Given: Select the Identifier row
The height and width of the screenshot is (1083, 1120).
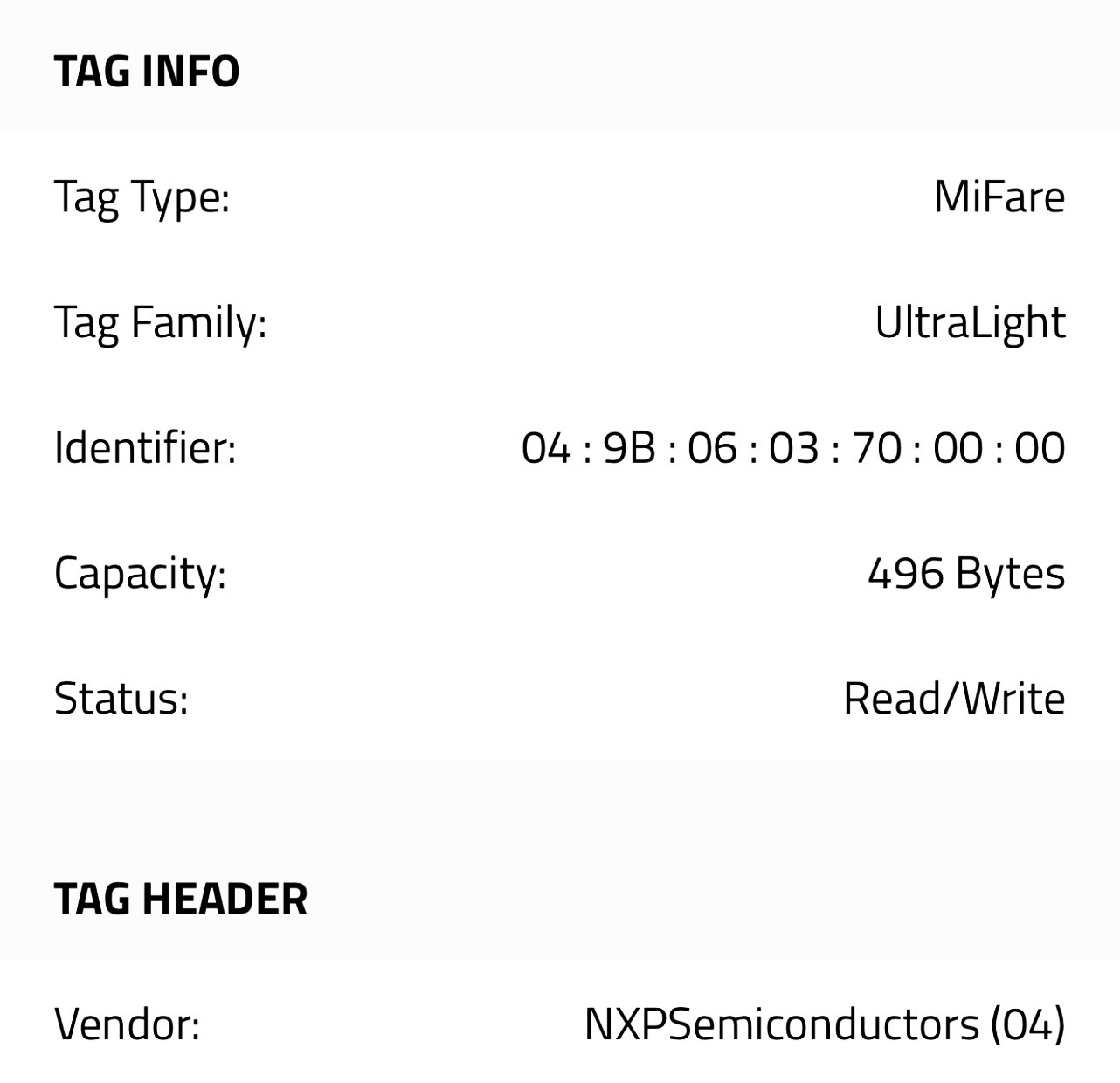Looking at the screenshot, I should 559,447.
